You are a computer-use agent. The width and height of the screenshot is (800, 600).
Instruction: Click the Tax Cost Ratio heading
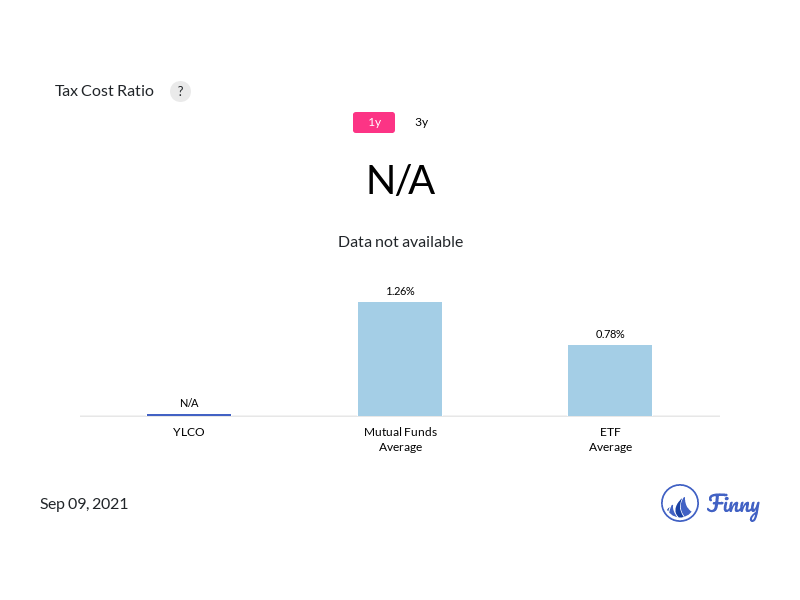[x=104, y=91]
